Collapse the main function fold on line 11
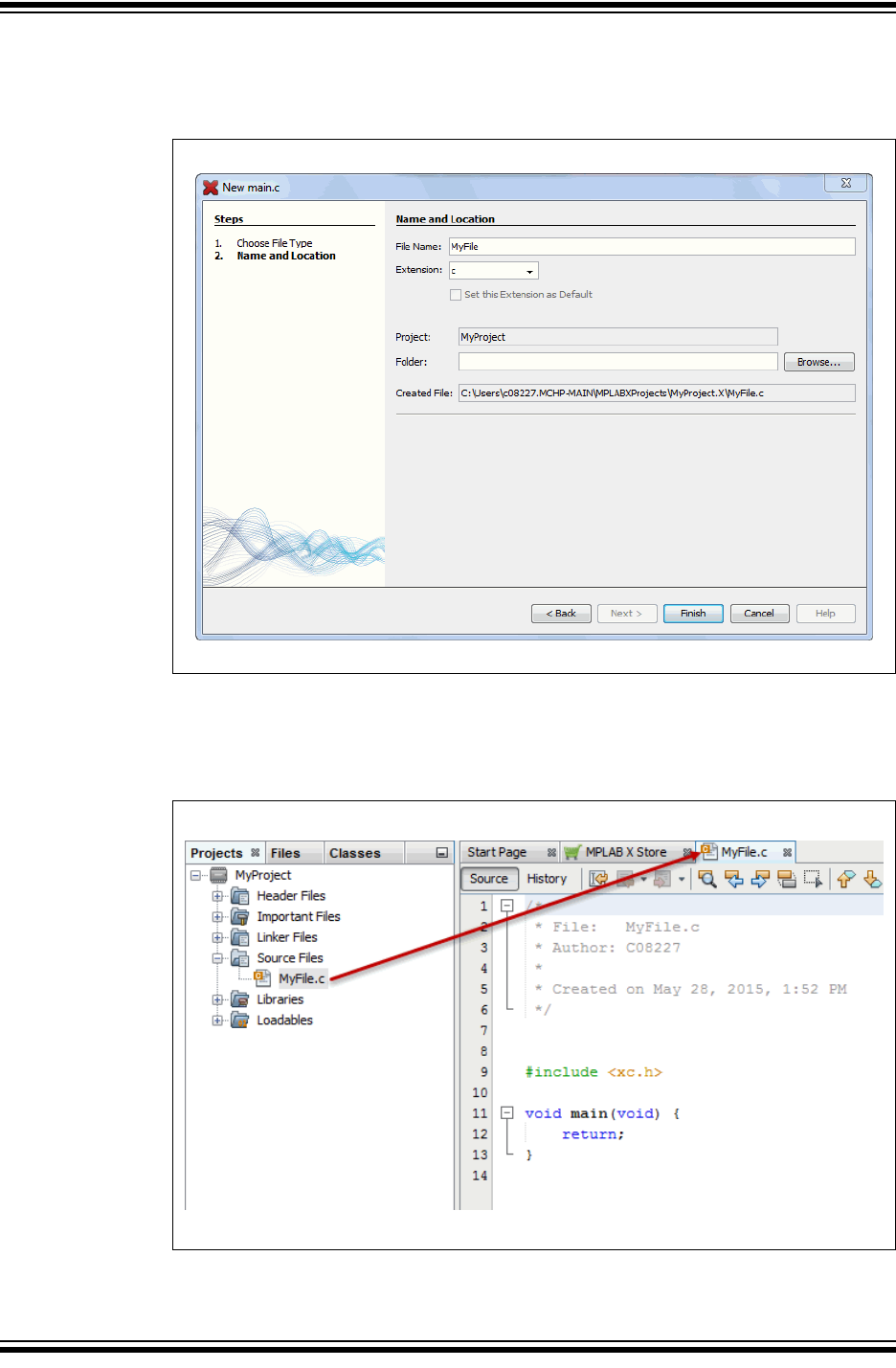 tap(507, 1113)
